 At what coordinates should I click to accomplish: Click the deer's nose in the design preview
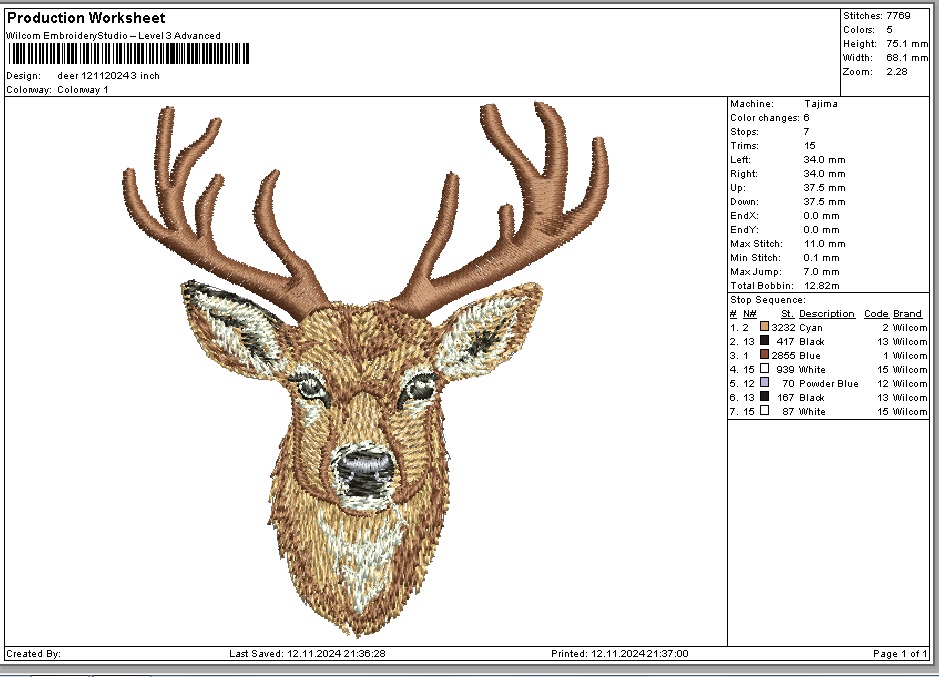point(365,465)
